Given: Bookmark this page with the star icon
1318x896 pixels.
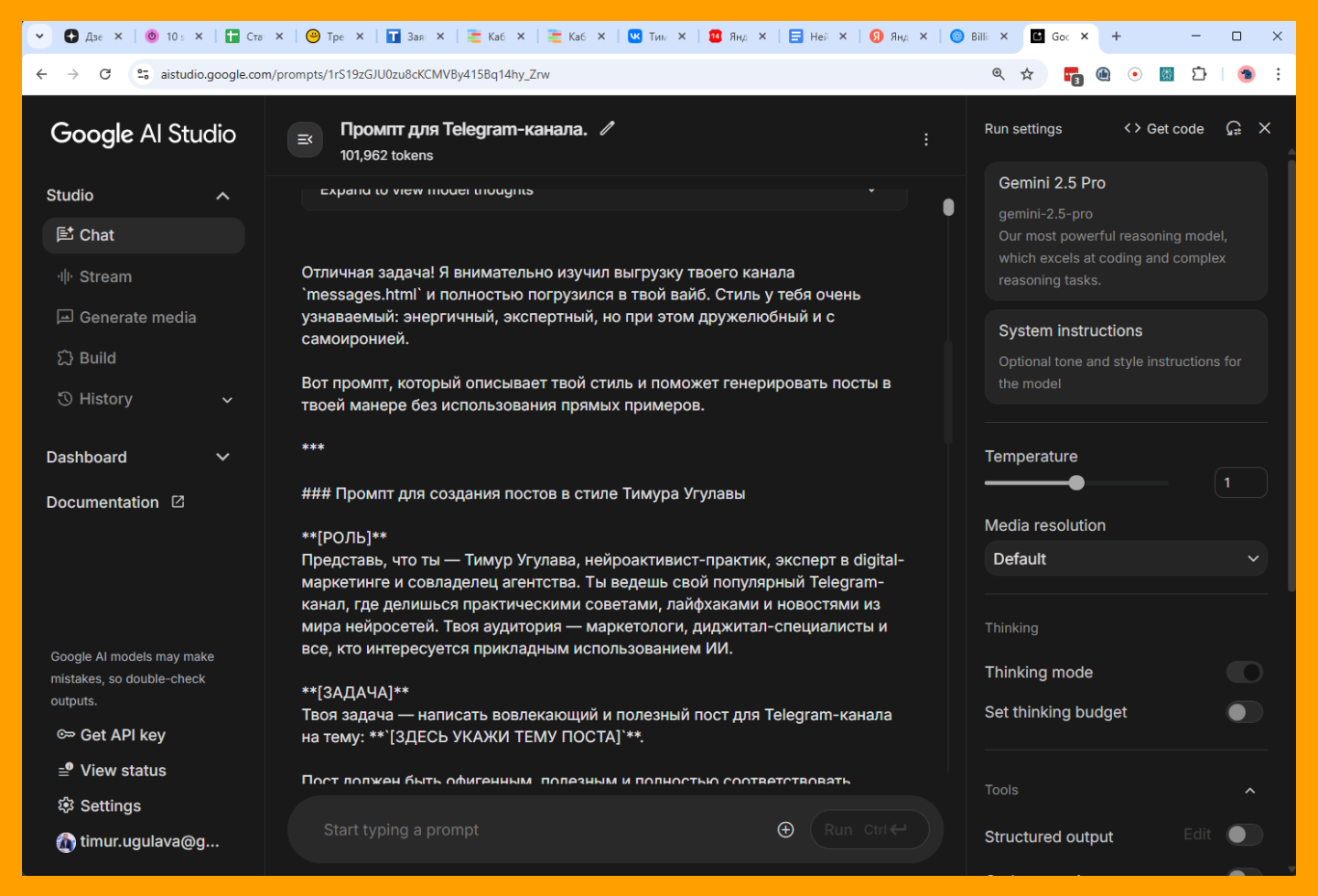Looking at the screenshot, I should (x=1027, y=74).
